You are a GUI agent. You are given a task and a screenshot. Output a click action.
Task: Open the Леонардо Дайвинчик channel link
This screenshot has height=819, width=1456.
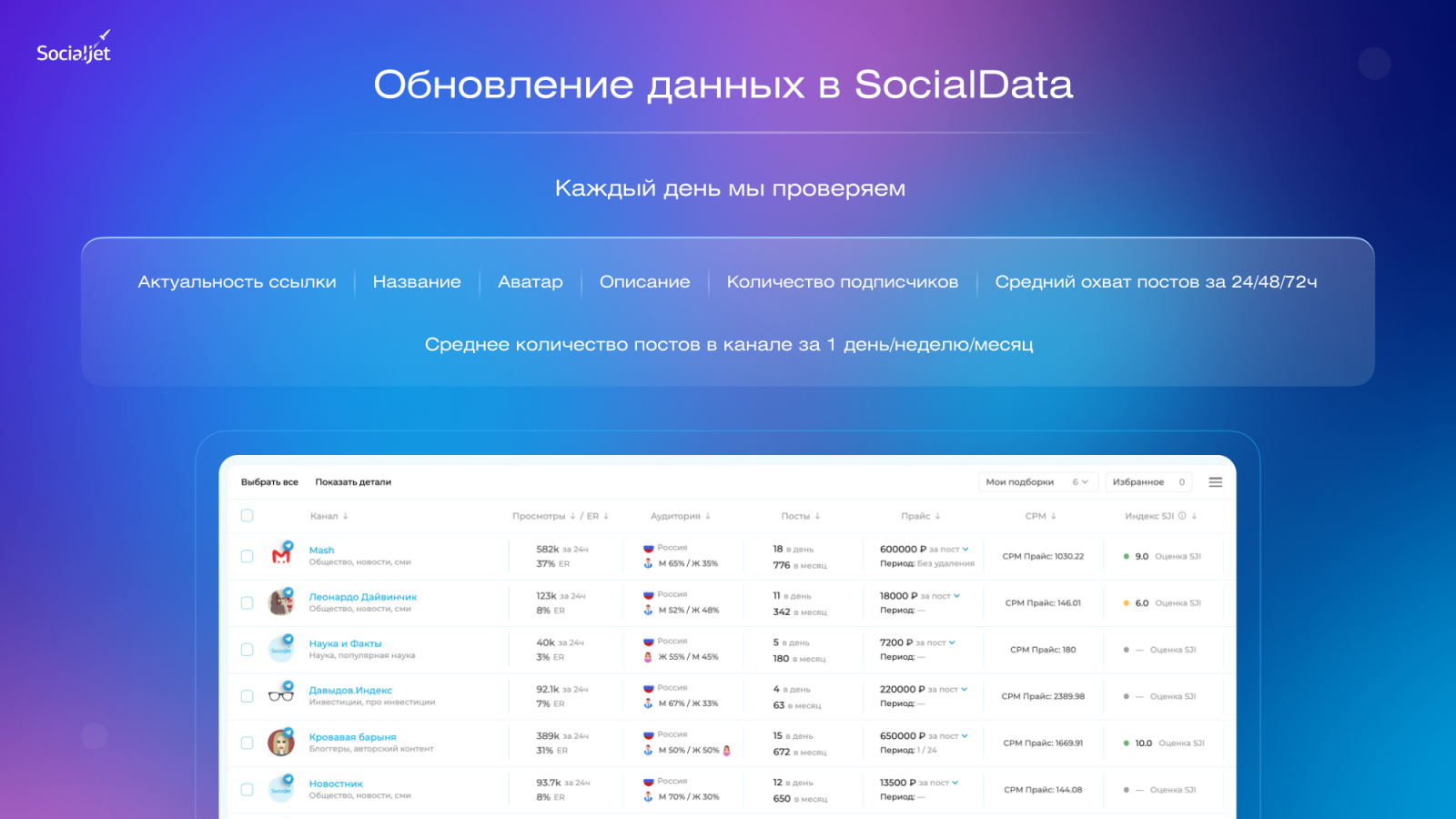(x=363, y=597)
